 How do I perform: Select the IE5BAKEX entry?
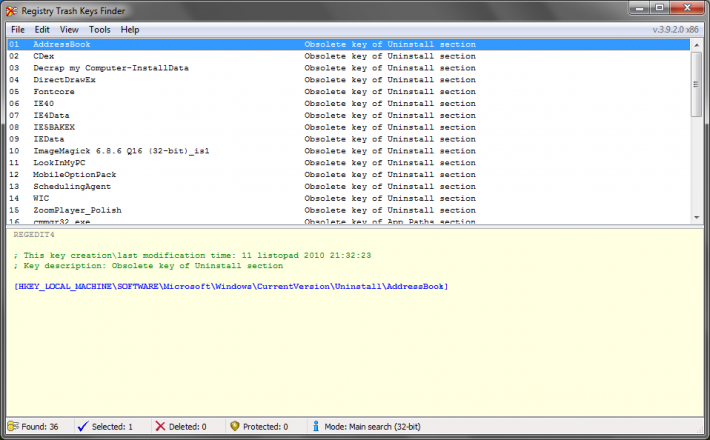tap(349, 127)
